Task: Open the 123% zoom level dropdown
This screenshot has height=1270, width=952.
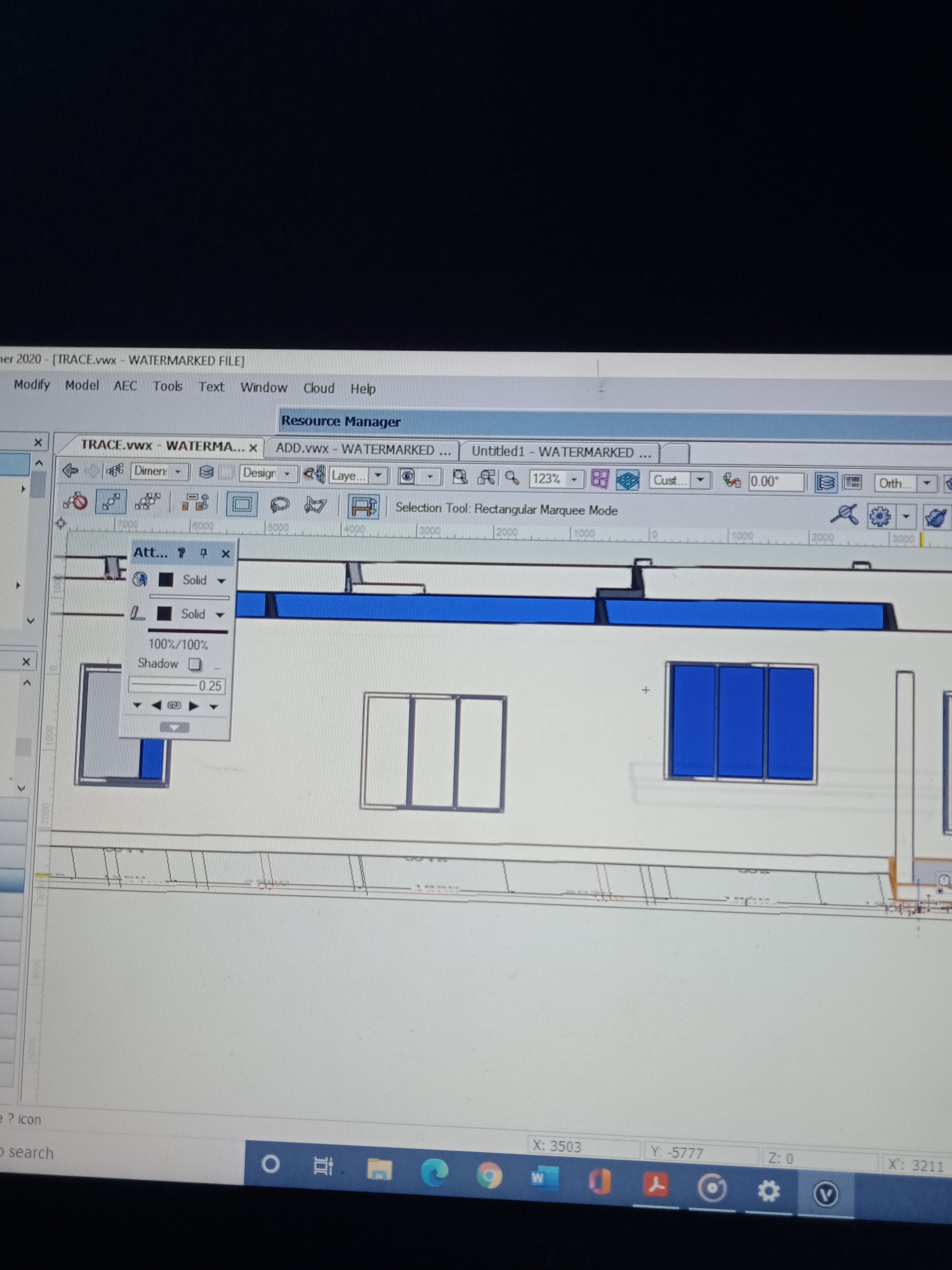Action: point(574,479)
